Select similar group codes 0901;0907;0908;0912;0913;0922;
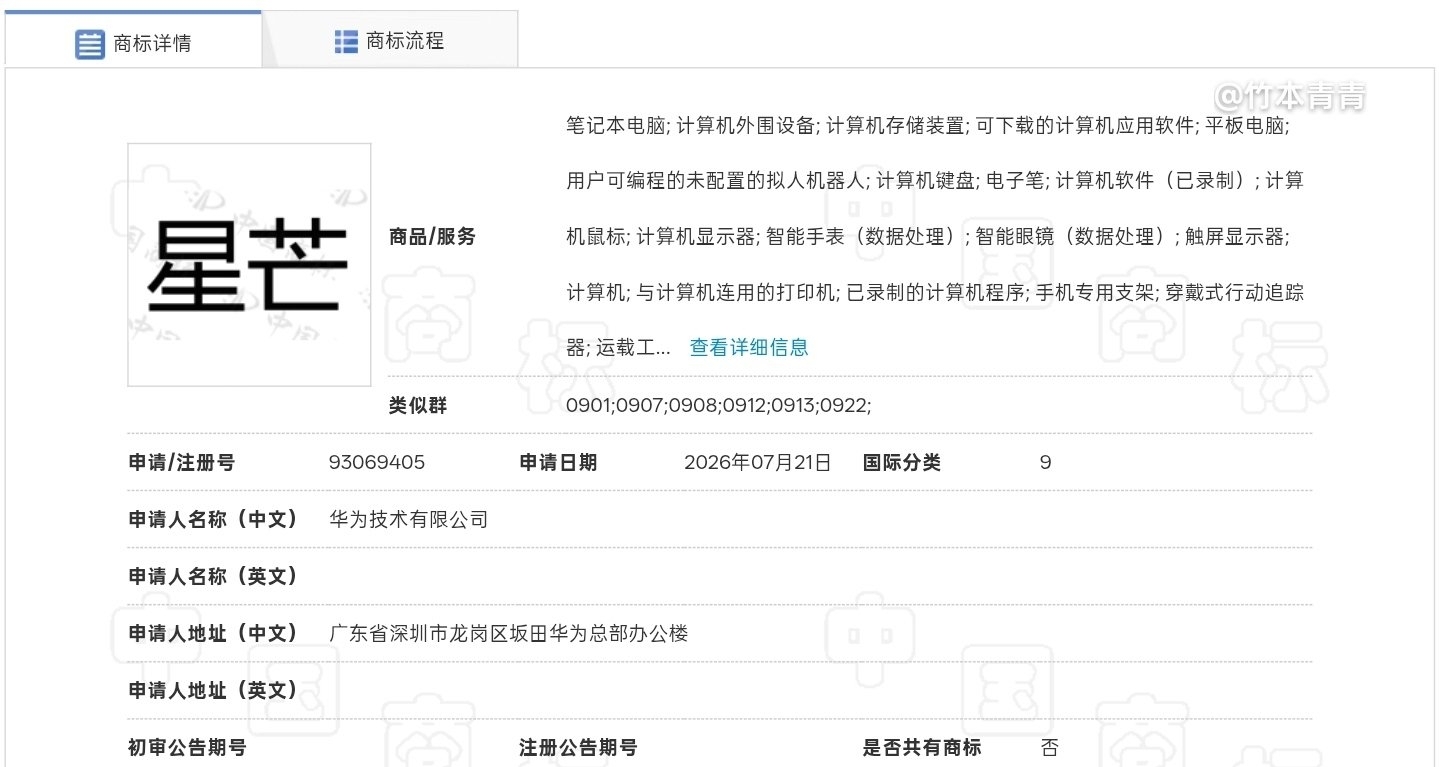Image resolution: width=1439 pixels, height=767 pixels. pos(719,405)
